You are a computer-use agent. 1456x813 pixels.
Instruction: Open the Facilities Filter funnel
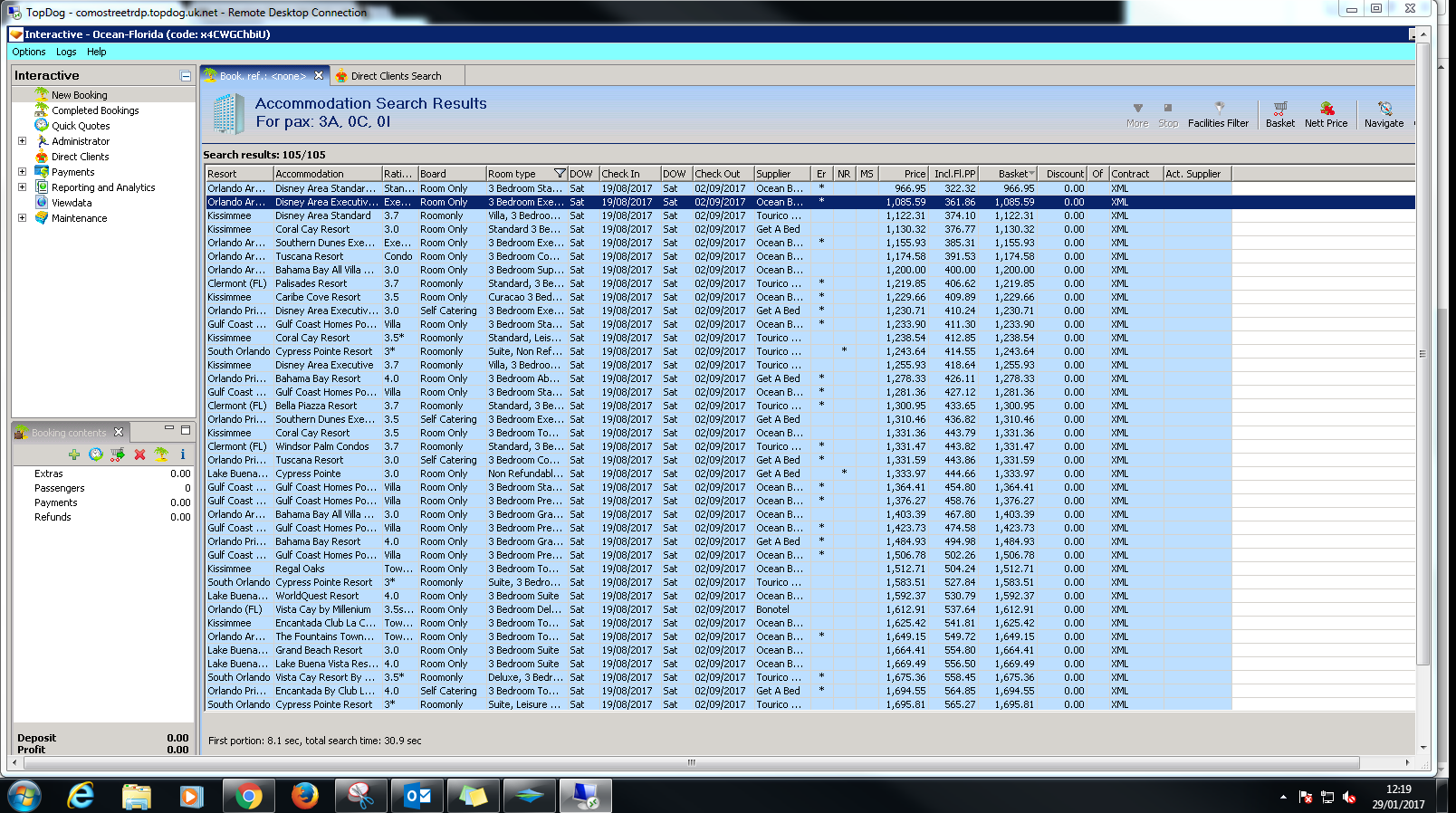(1218, 114)
